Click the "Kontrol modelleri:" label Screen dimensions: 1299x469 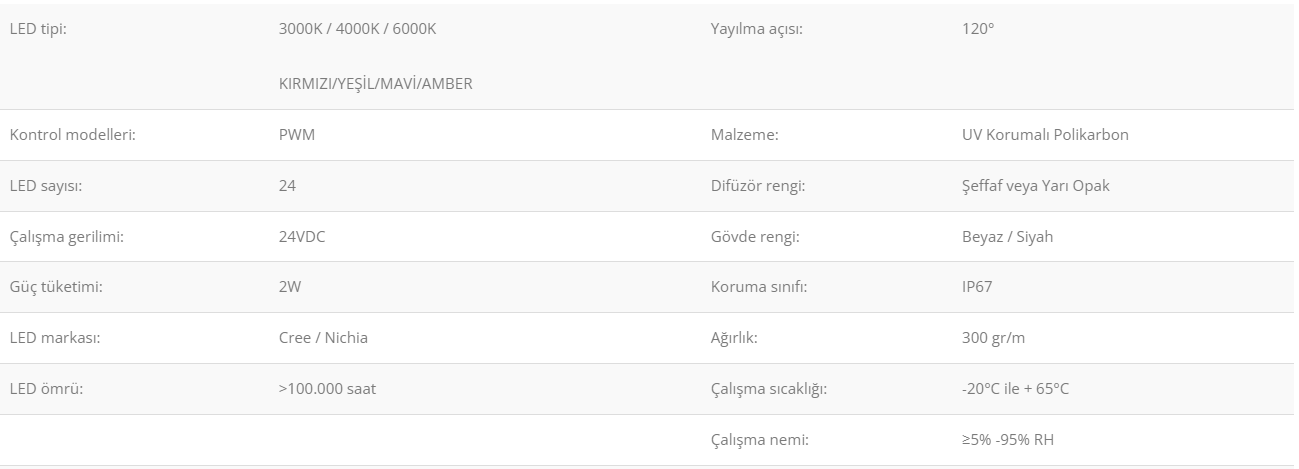73,135
